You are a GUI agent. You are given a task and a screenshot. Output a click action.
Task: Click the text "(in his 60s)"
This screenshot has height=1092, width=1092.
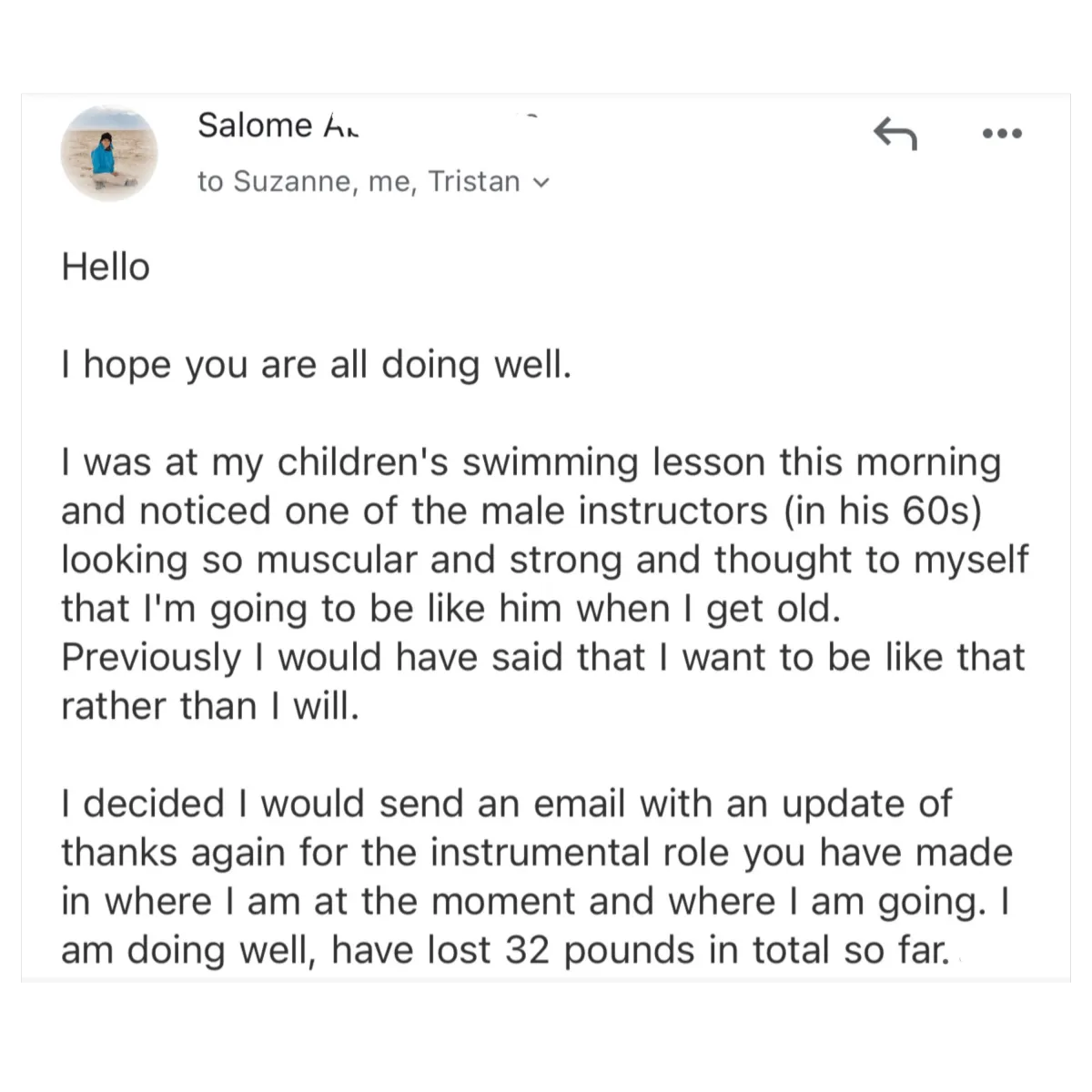pos(884,511)
